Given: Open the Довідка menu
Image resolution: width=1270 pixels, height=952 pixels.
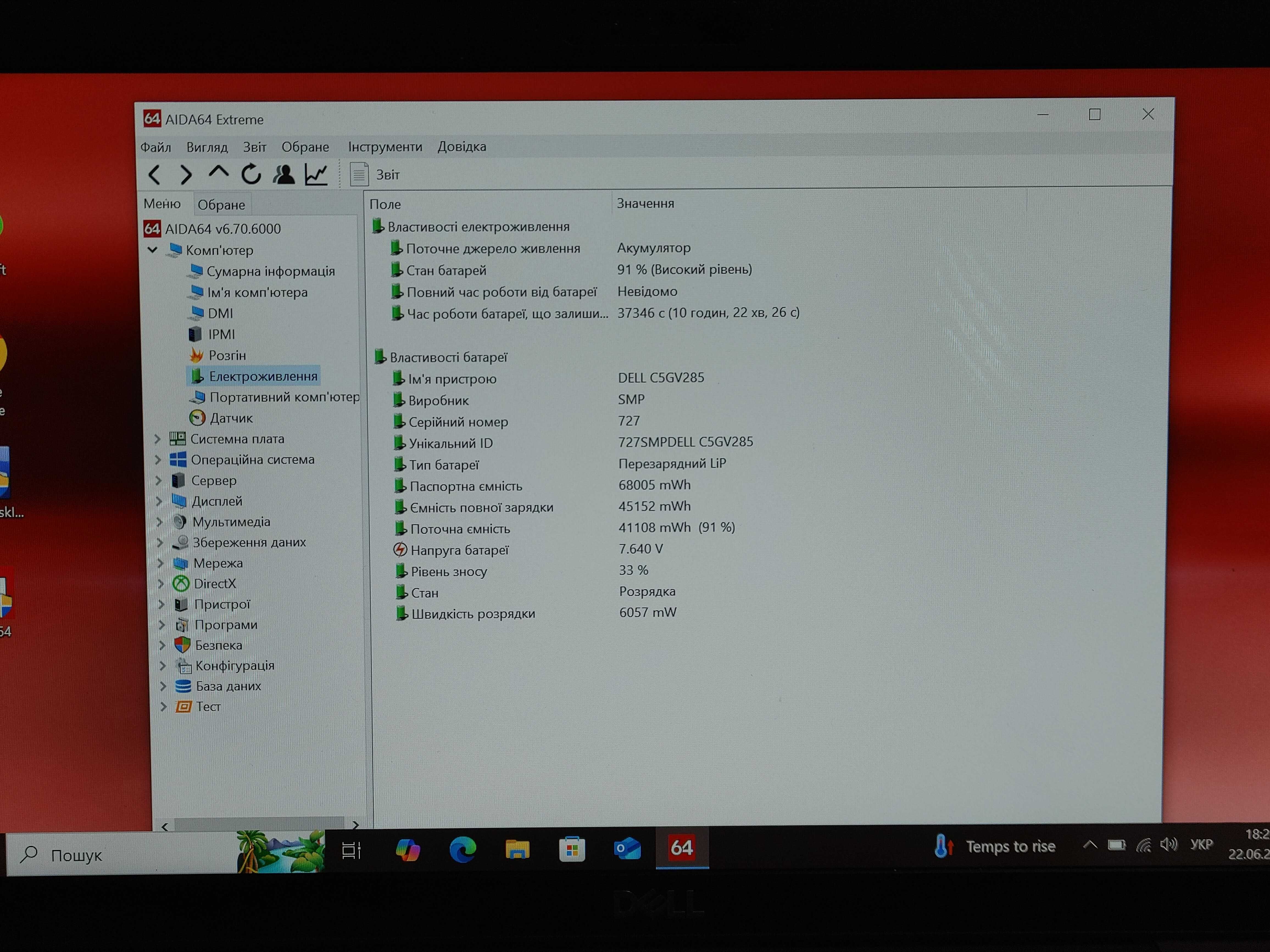Looking at the screenshot, I should click(x=462, y=146).
